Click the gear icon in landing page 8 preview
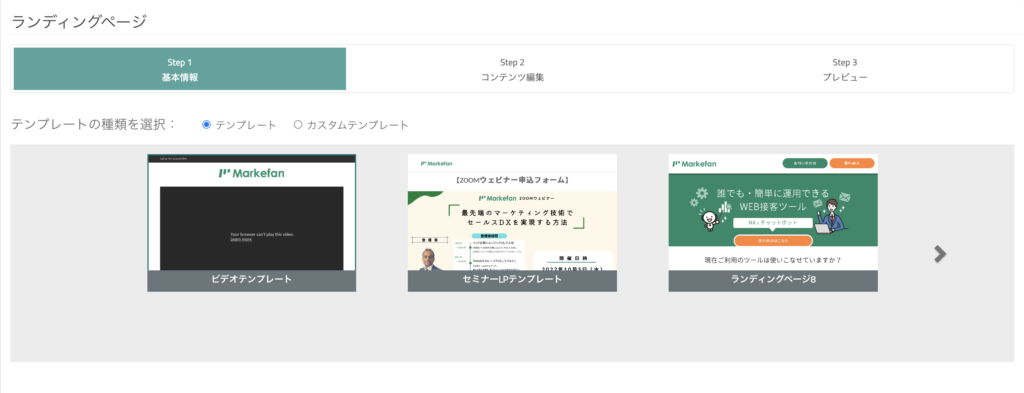This screenshot has height=393, width=1024. coord(703,193)
